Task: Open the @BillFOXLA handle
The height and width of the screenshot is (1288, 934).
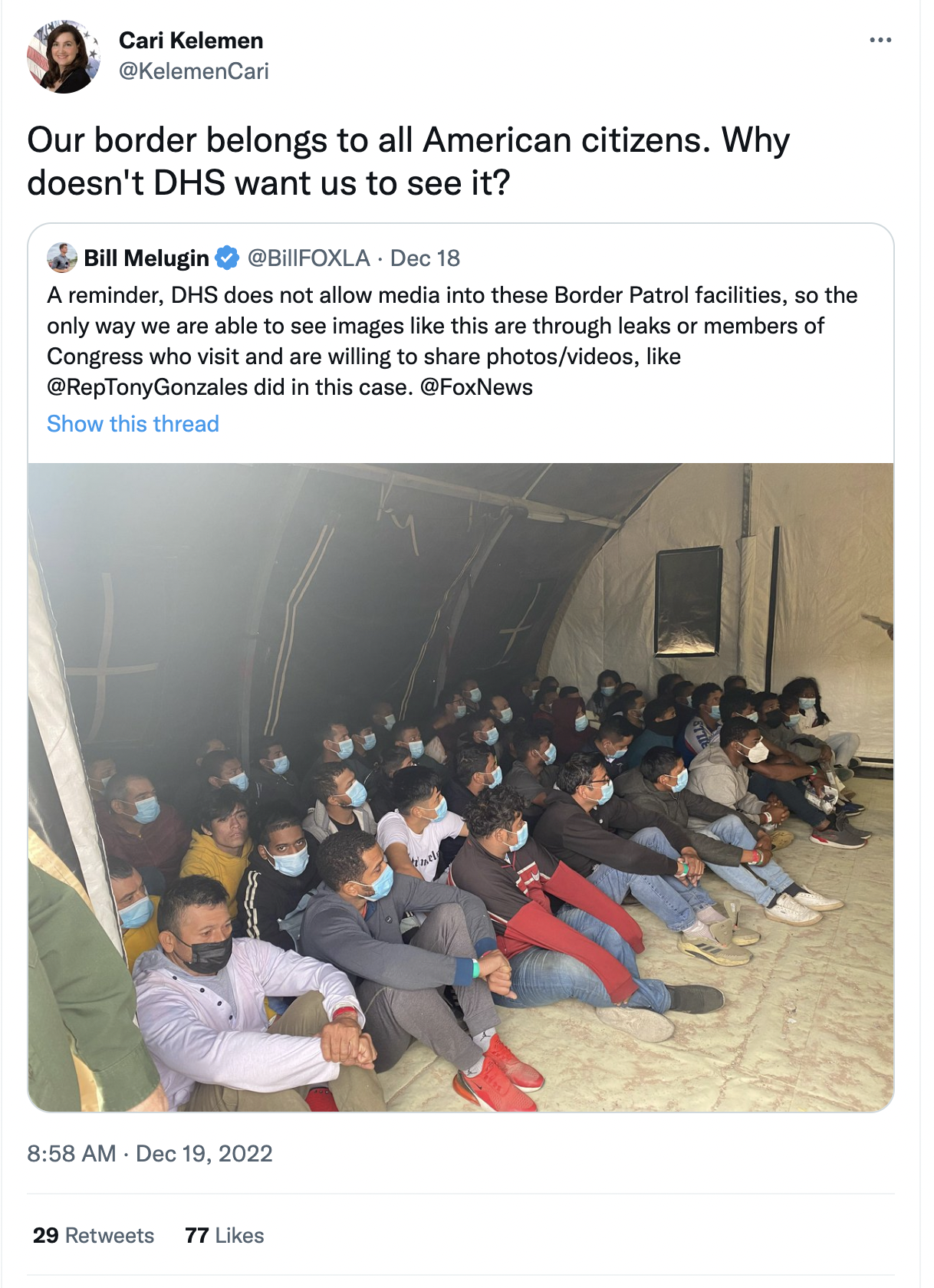Action: (309, 258)
